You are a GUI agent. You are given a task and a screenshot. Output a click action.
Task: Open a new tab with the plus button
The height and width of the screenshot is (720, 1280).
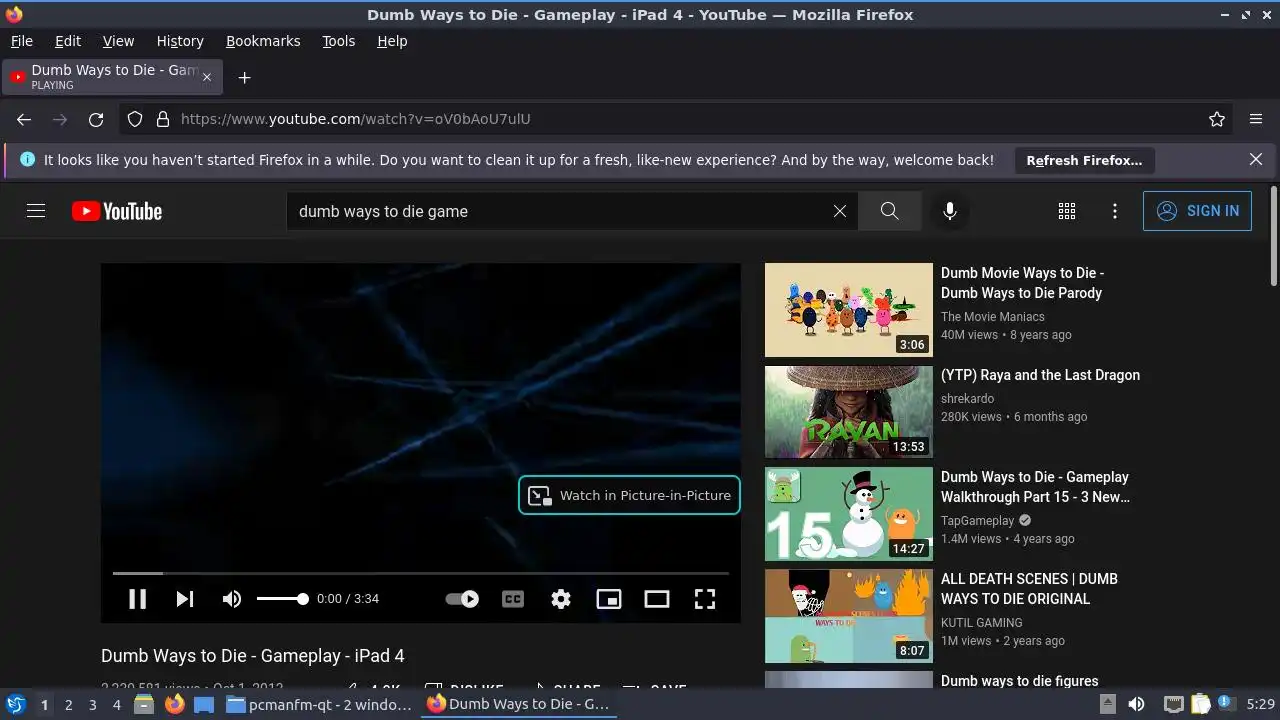[244, 77]
